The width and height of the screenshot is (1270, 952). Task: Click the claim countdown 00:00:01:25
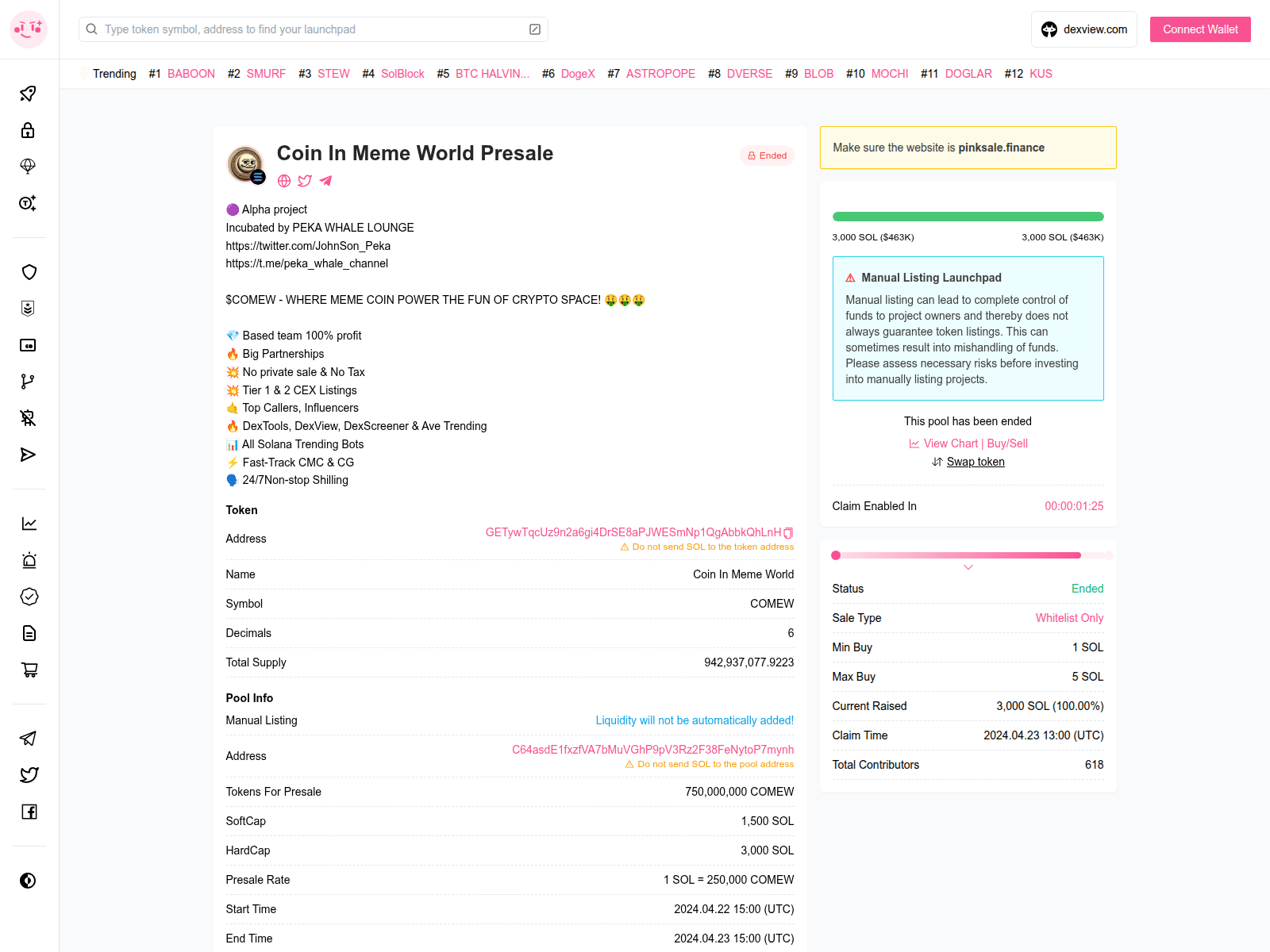tap(1074, 506)
